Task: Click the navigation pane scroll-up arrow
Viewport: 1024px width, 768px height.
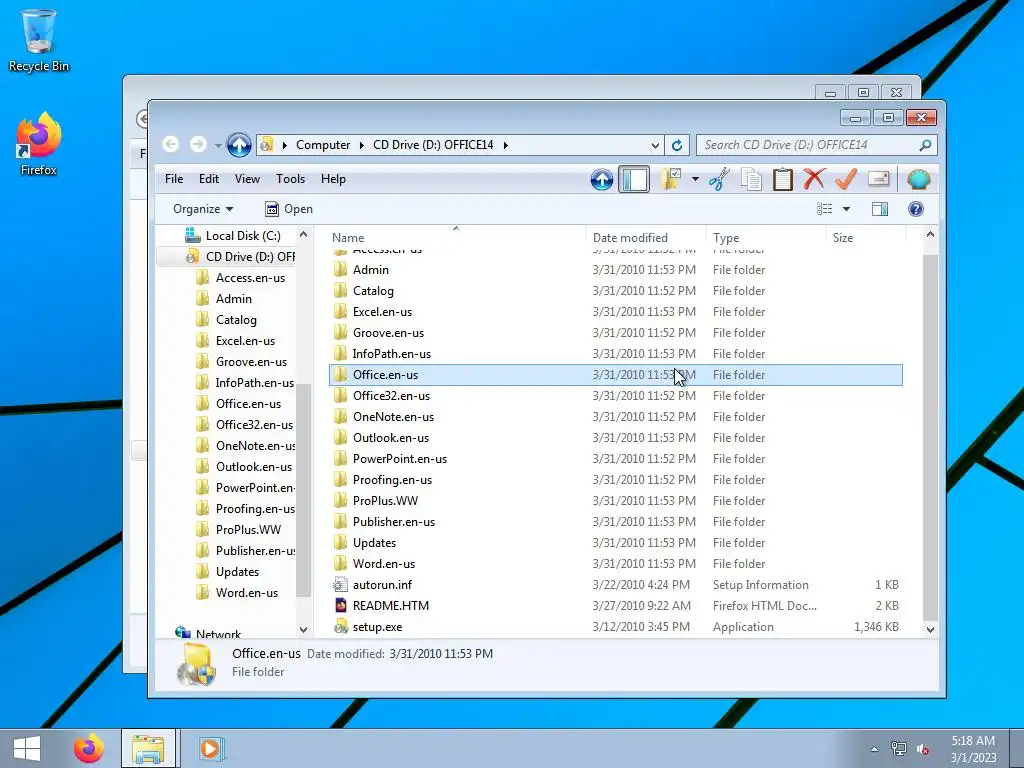Action: 303,234
